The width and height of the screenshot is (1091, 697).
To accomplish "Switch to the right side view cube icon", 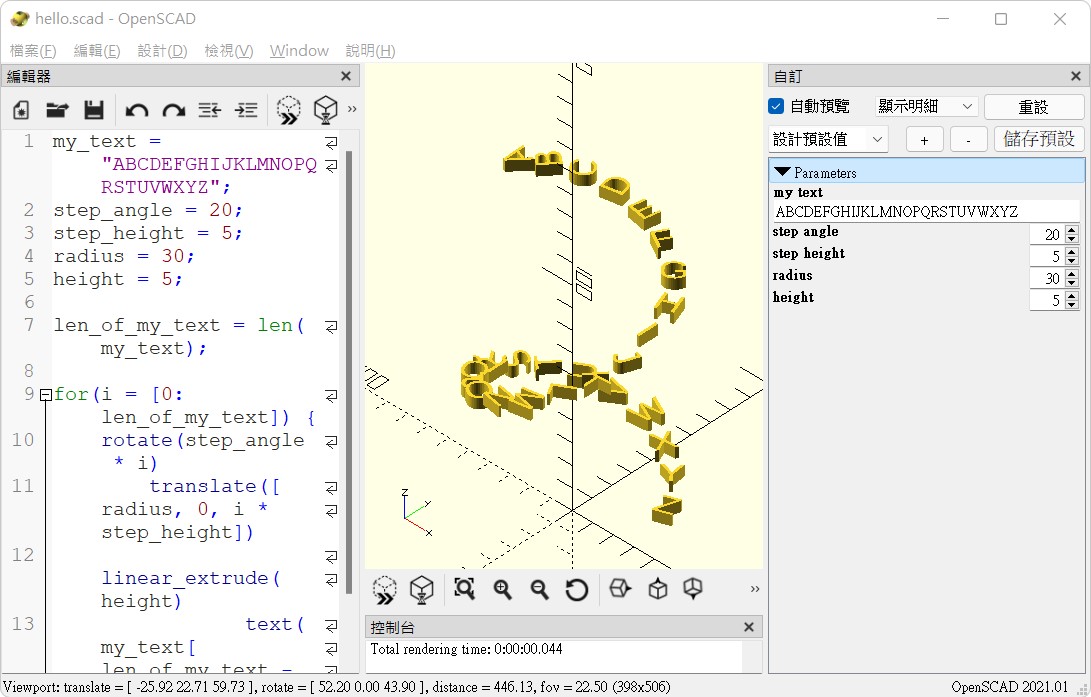I will [620, 588].
